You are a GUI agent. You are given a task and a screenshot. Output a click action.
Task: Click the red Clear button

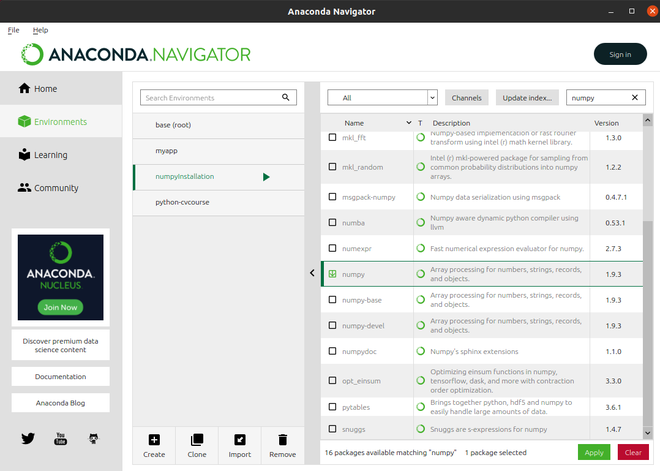pyautogui.click(x=633, y=452)
